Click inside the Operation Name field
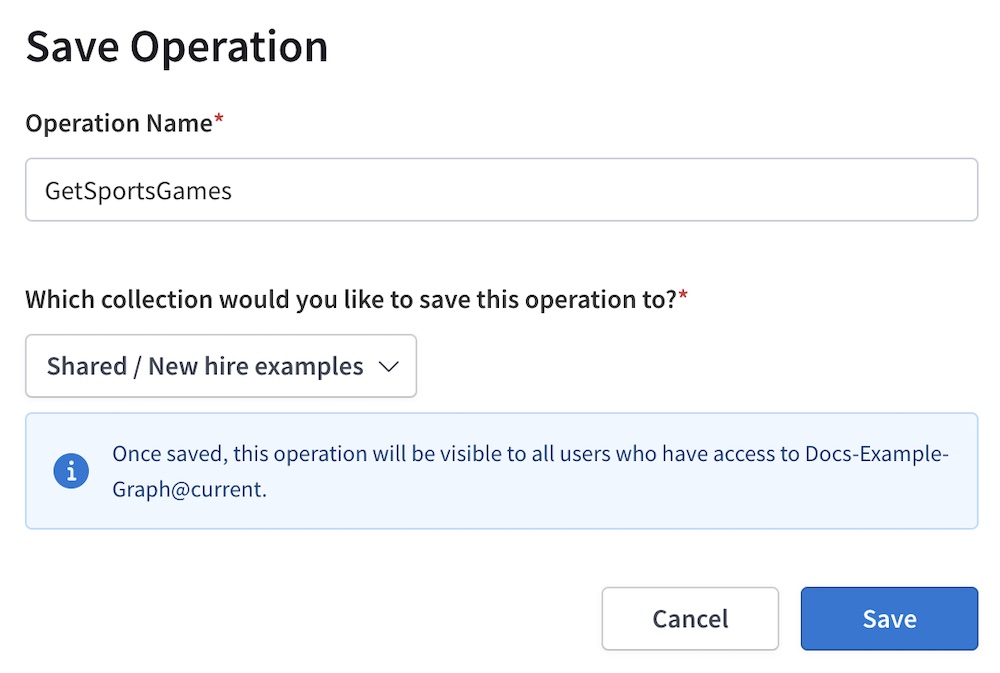The height and width of the screenshot is (673, 1000). pos(500,189)
